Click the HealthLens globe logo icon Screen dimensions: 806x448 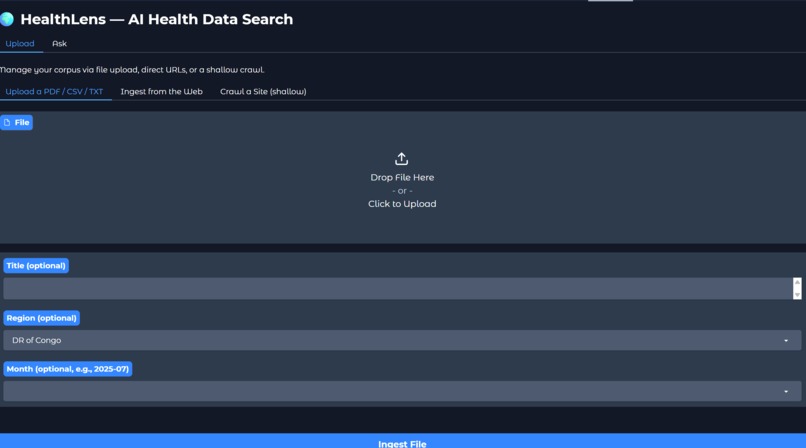pos(7,19)
